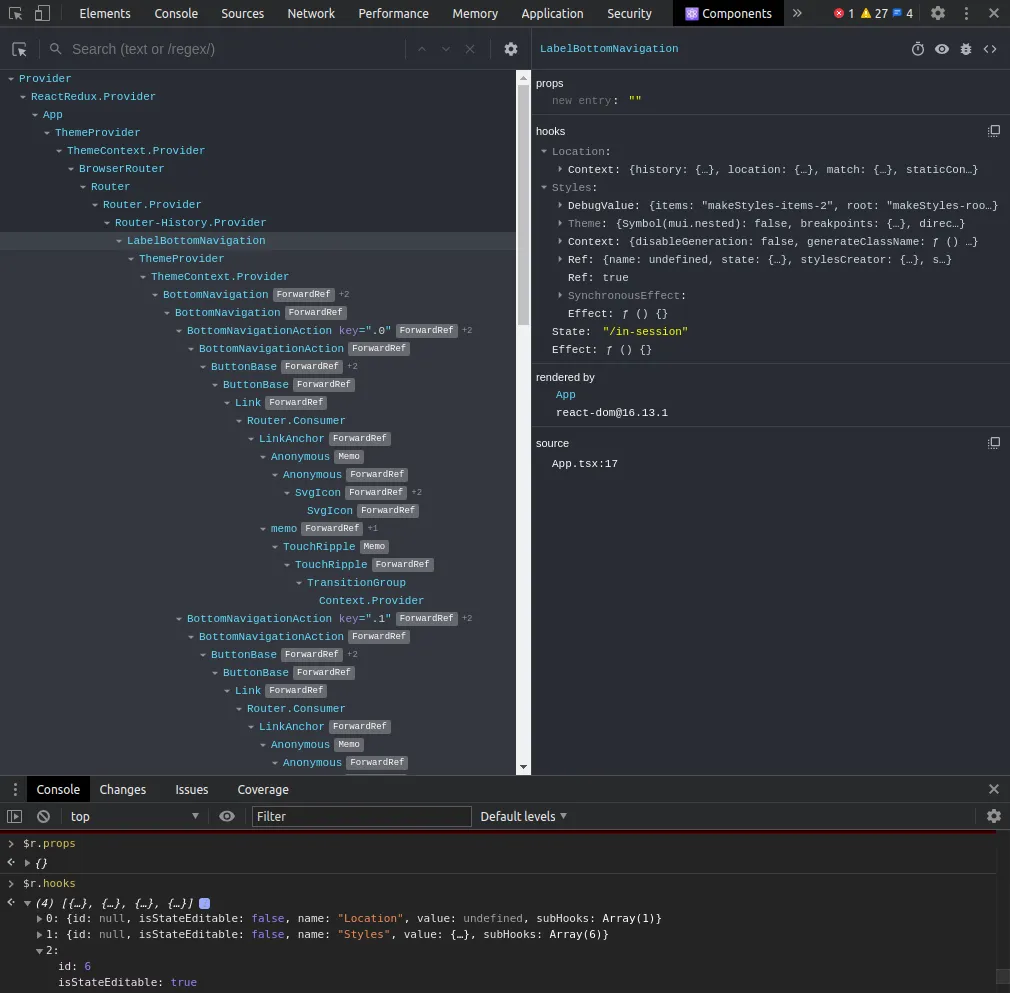1010x993 pixels.
Task: Open the Coverage drawer tab
Action: [263, 790]
